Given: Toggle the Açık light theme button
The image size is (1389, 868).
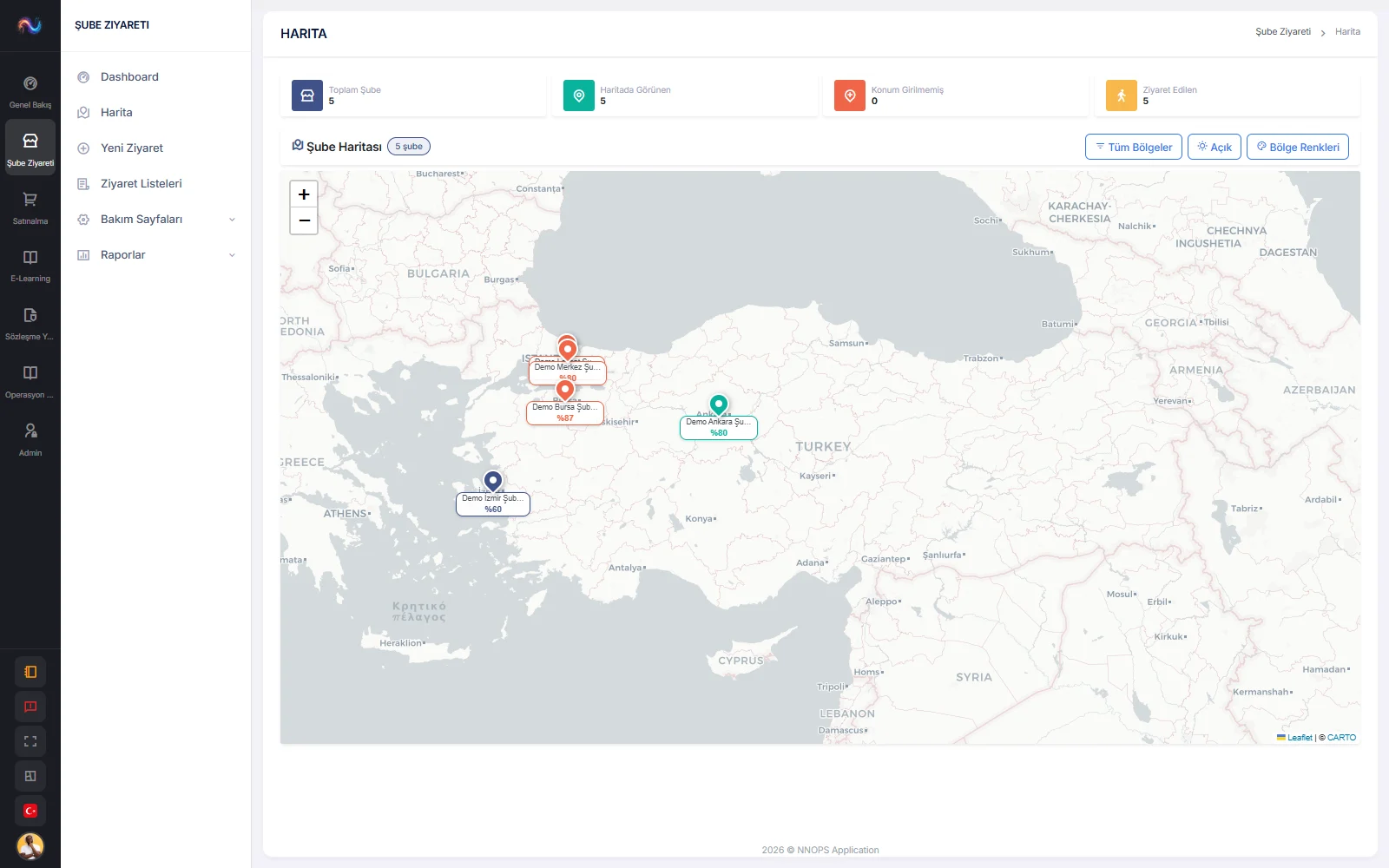Looking at the screenshot, I should tap(1214, 147).
